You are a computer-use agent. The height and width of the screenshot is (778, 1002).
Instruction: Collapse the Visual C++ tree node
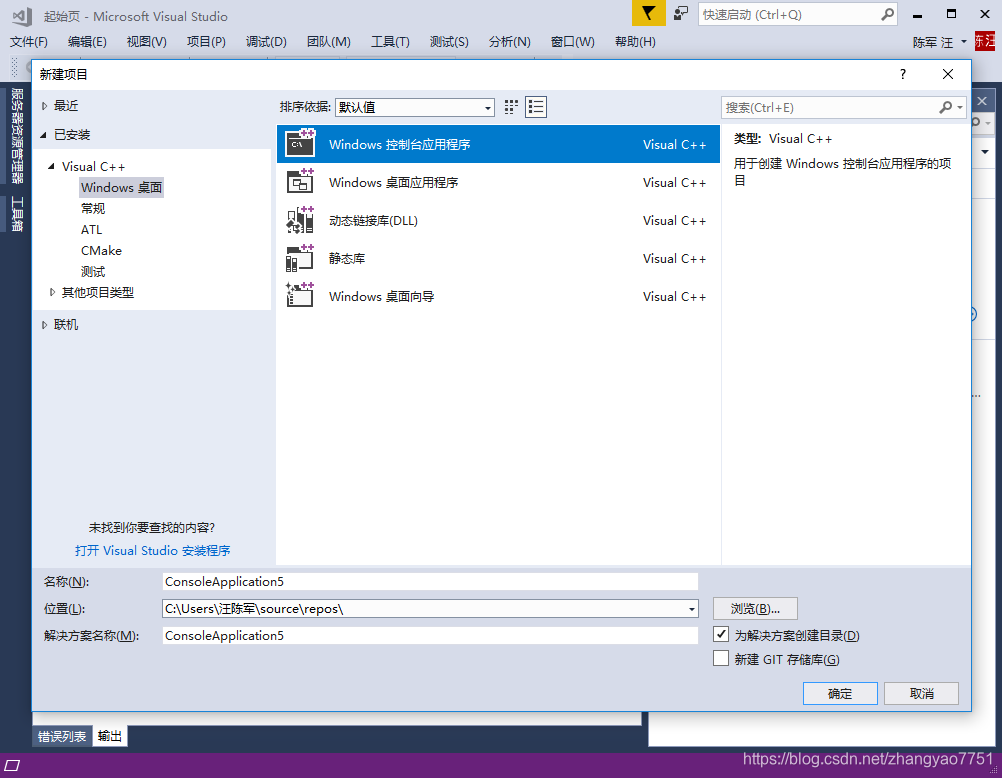[51, 166]
